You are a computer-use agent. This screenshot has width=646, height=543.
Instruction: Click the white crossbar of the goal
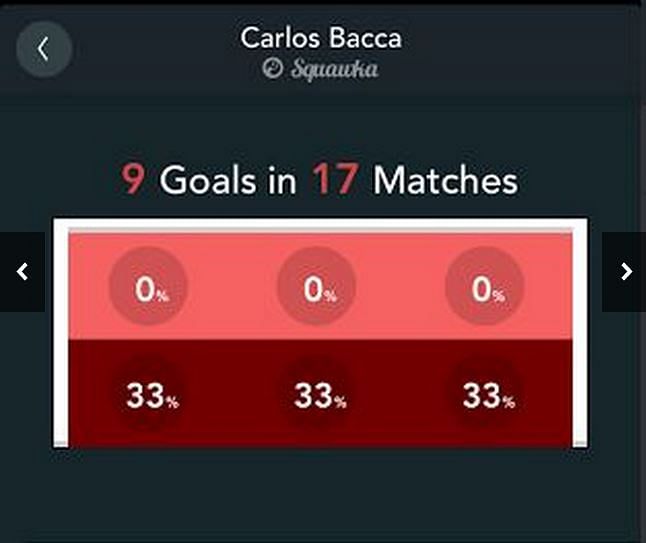point(320,225)
